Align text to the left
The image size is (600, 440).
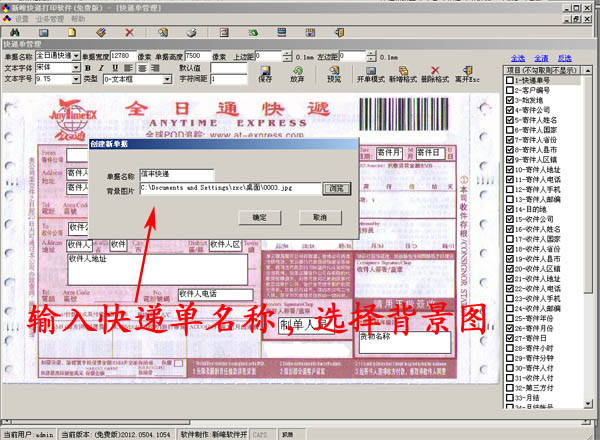click(x=128, y=68)
